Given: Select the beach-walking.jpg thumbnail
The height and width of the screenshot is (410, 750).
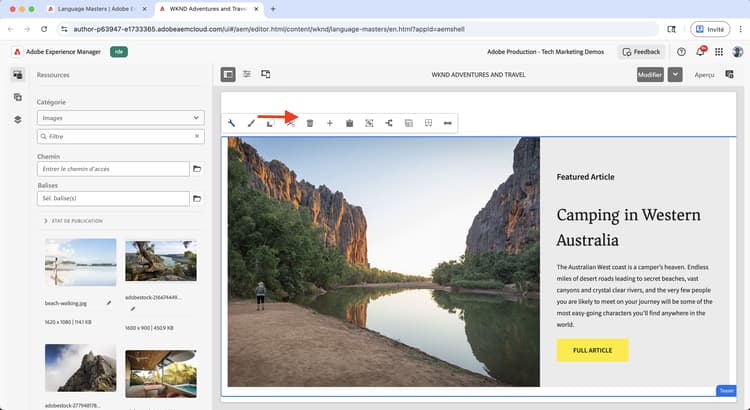Looking at the screenshot, I should pos(80,262).
